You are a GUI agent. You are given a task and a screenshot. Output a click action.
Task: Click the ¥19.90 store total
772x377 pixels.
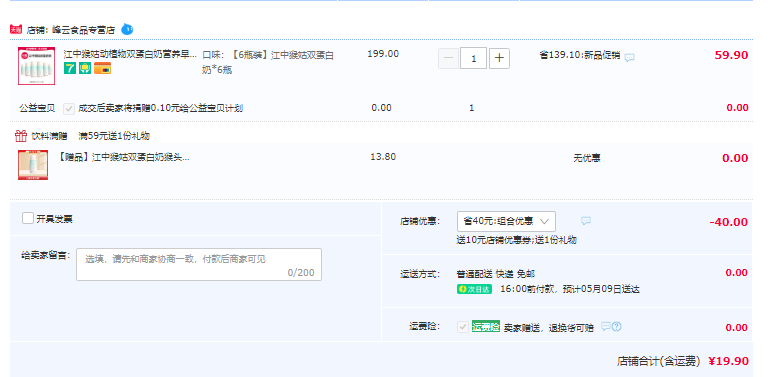728,361
